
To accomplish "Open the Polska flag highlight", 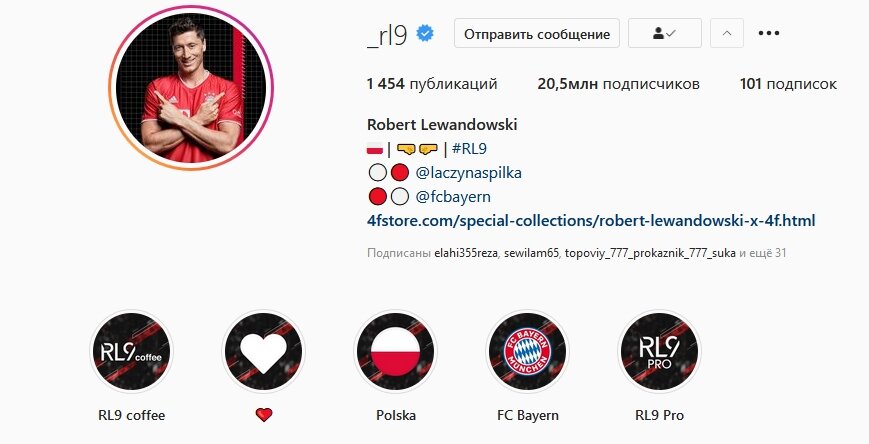I will pyautogui.click(x=396, y=351).
